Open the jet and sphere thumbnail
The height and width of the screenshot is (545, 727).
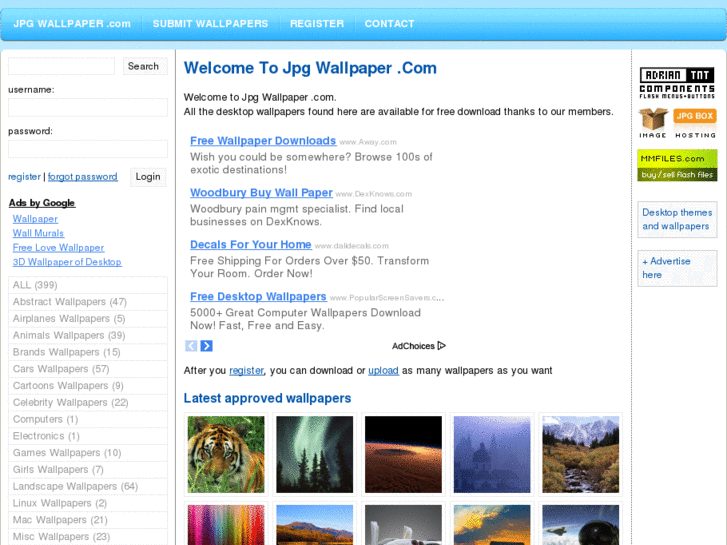580,525
